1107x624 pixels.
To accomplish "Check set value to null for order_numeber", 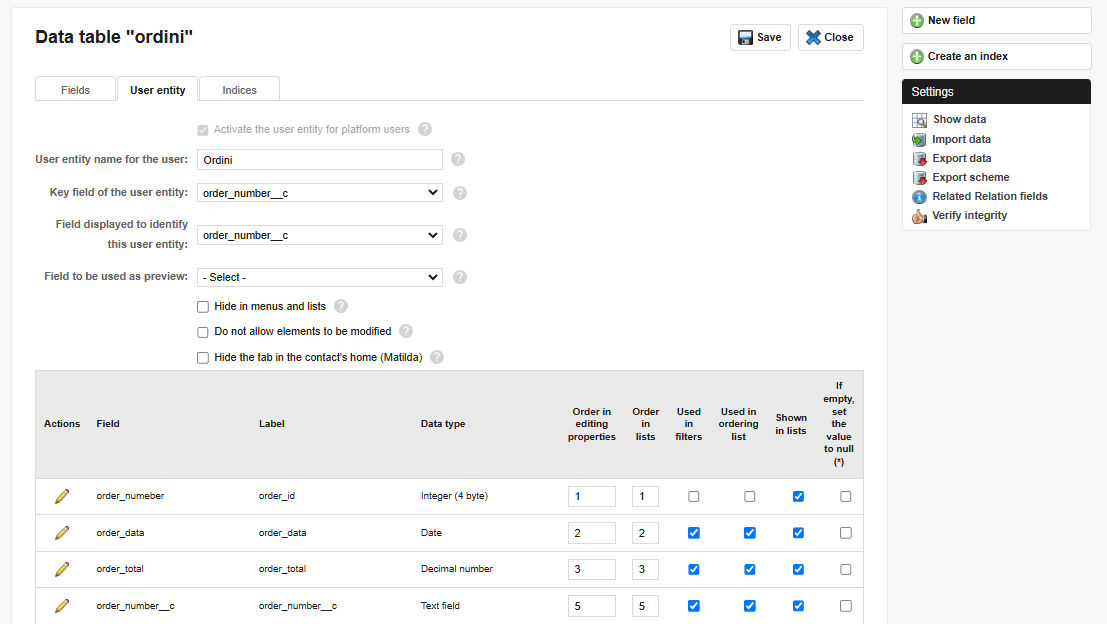I will pyautogui.click(x=846, y=497).
